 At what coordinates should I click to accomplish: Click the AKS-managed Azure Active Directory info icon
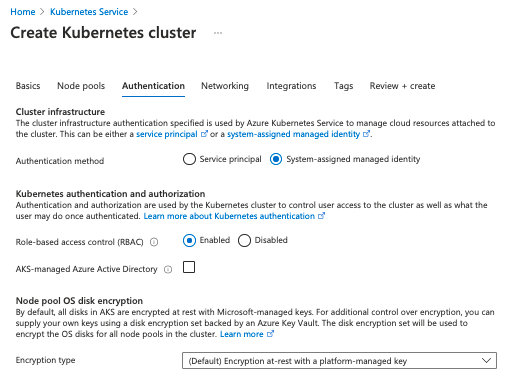(168, 269)
